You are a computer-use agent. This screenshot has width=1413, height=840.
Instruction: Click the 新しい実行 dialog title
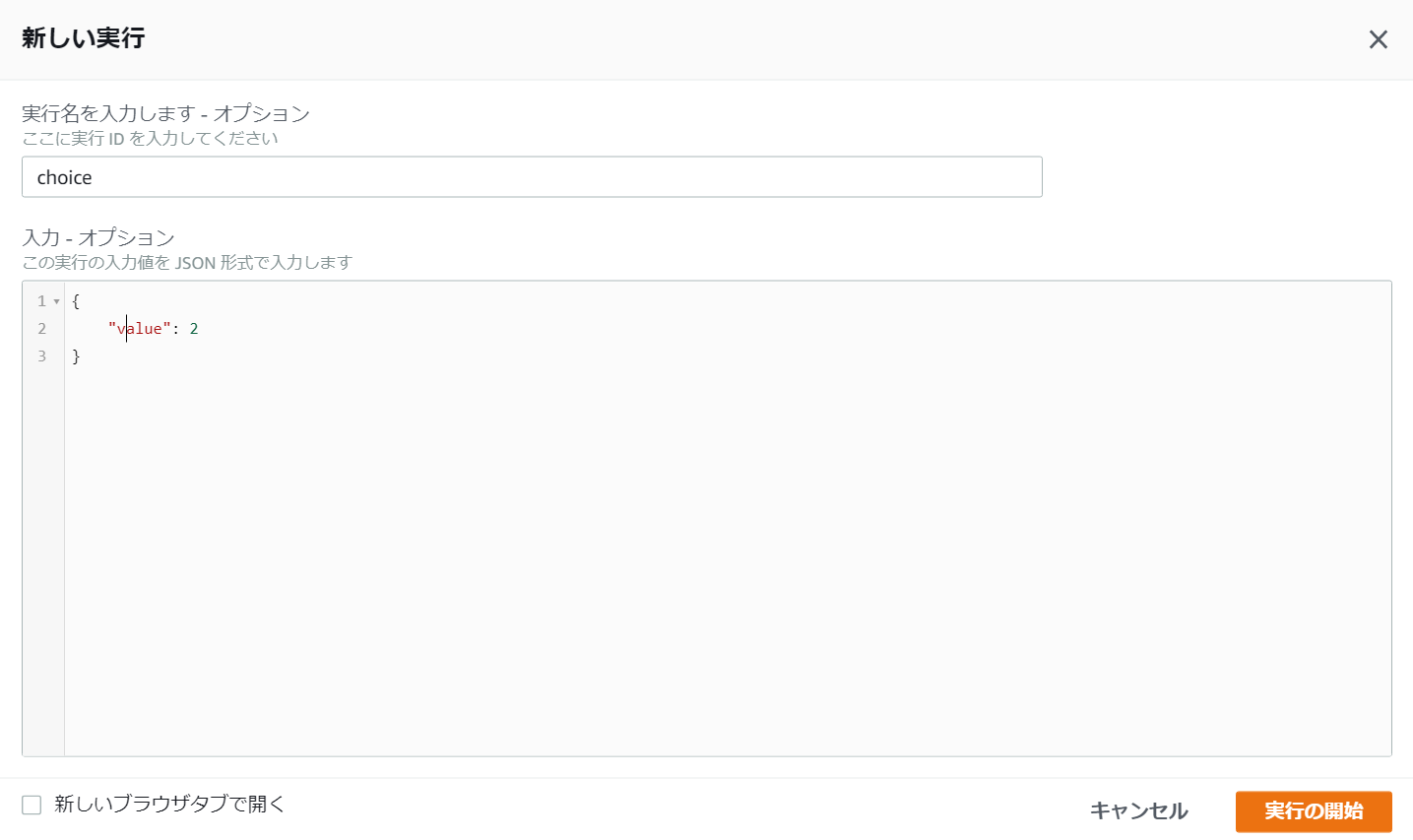[x=83, y=39]
